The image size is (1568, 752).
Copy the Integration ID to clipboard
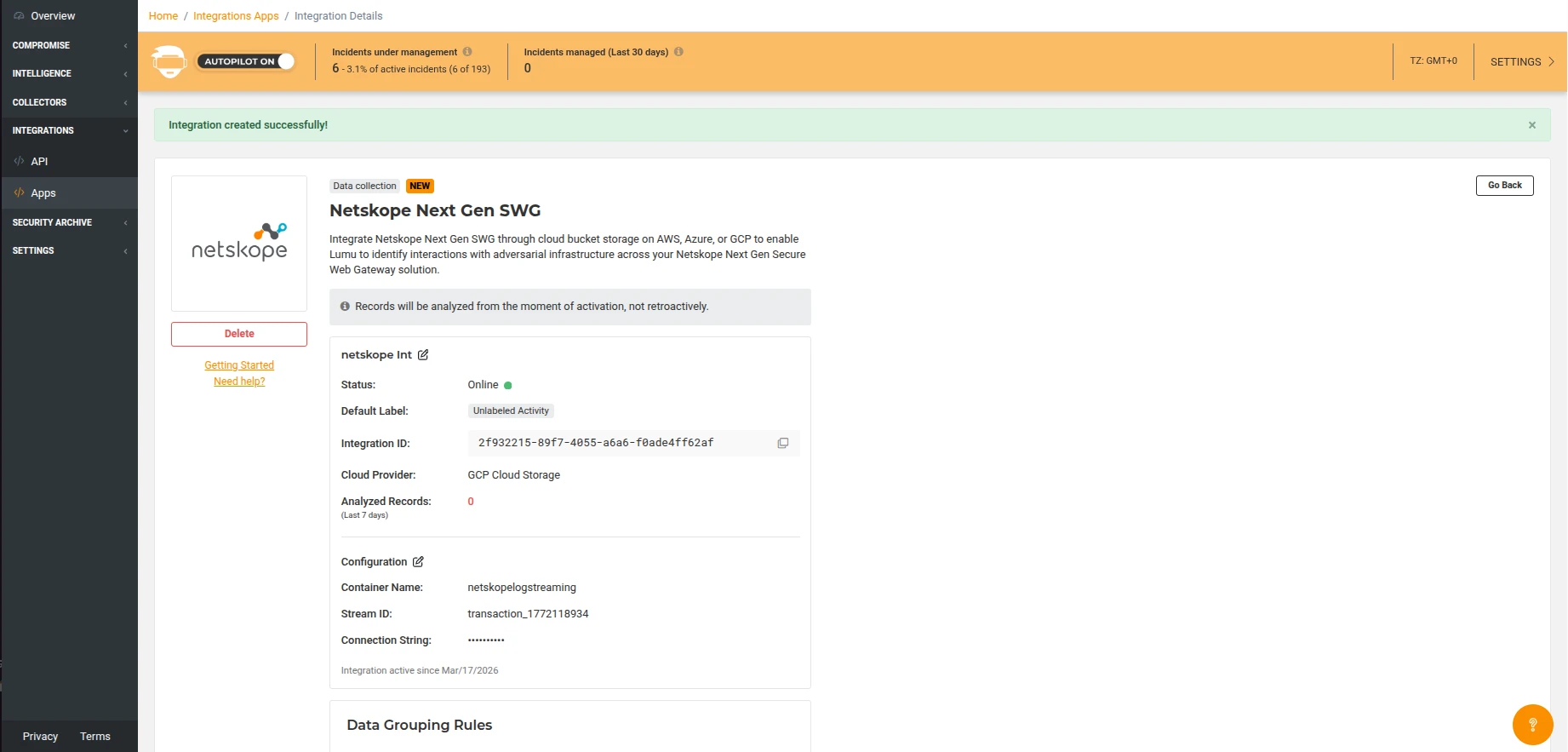point(782,443)
